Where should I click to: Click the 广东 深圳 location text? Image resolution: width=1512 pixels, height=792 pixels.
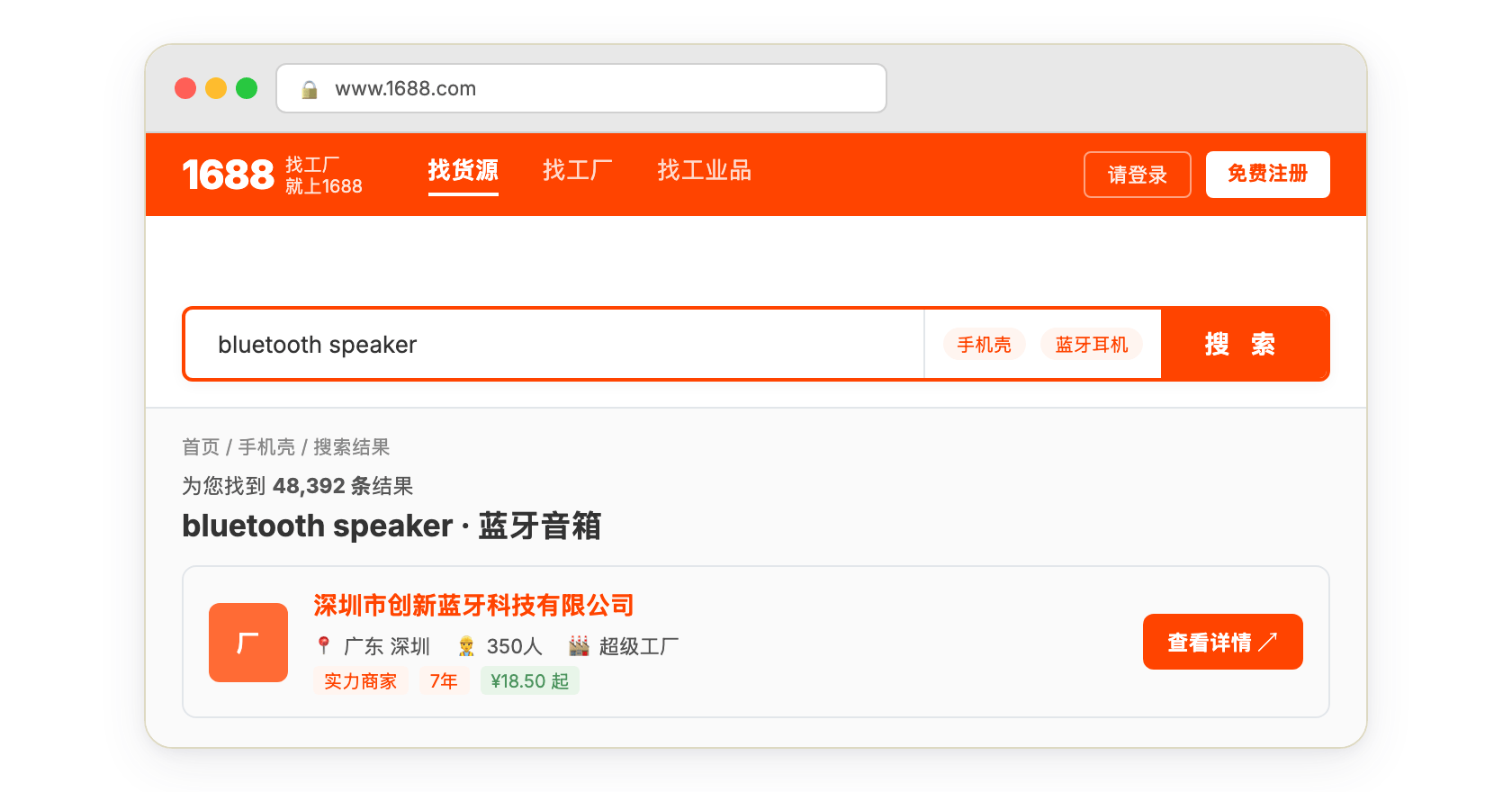point(387,646)
